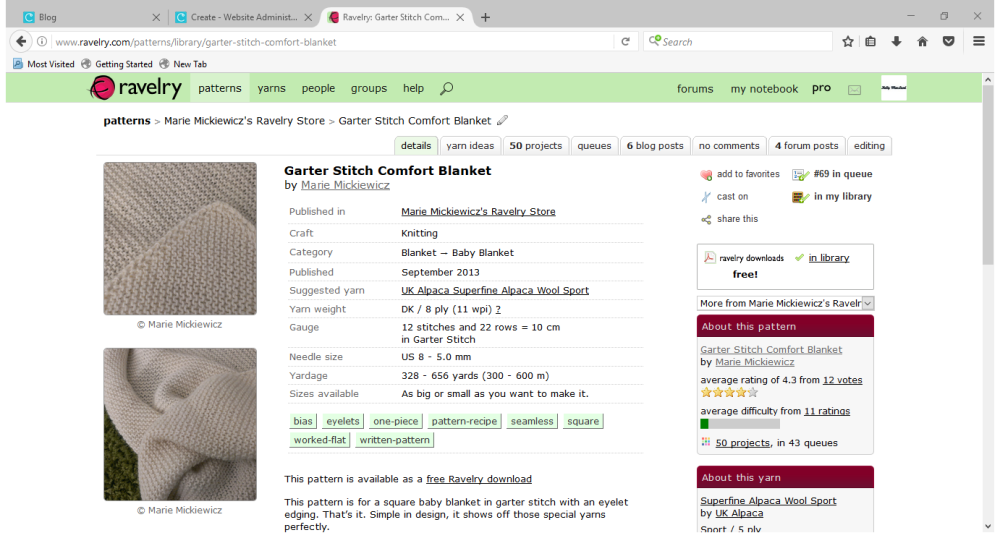
Task: Reload the page with refresh icon
Action: point(626,41)
